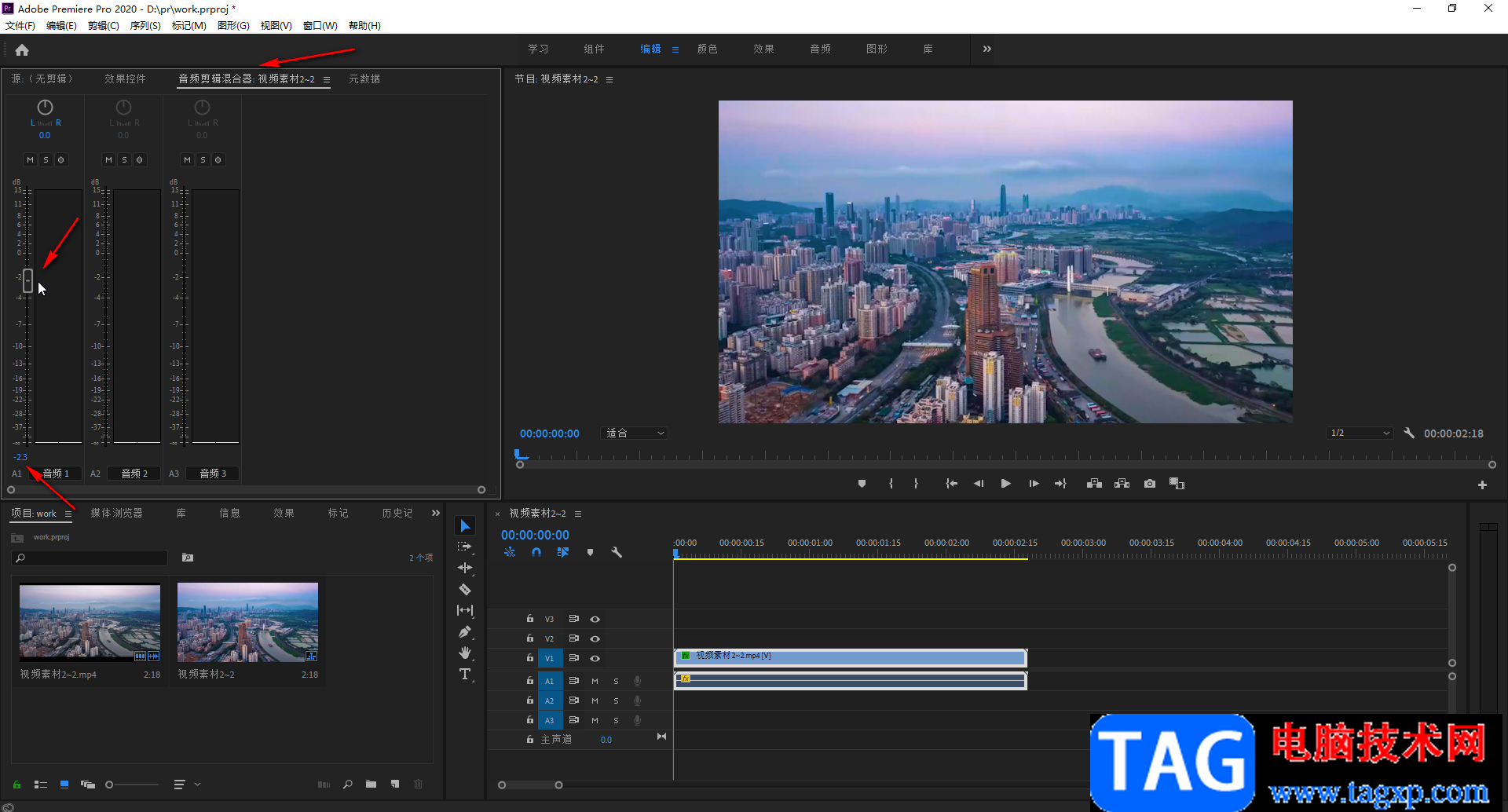Expand project panel tabs overflow
This screenshot has height=812, width=1508.
click(x=436, y=513)
